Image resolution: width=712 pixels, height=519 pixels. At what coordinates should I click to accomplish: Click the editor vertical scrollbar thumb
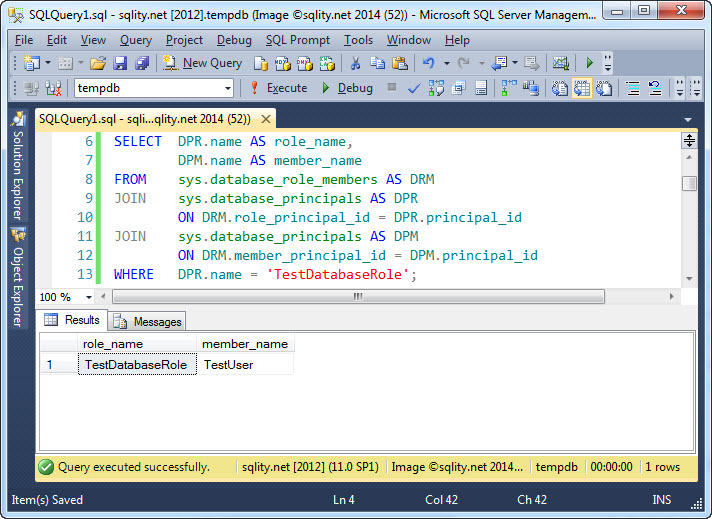click(x=689, y=183)
